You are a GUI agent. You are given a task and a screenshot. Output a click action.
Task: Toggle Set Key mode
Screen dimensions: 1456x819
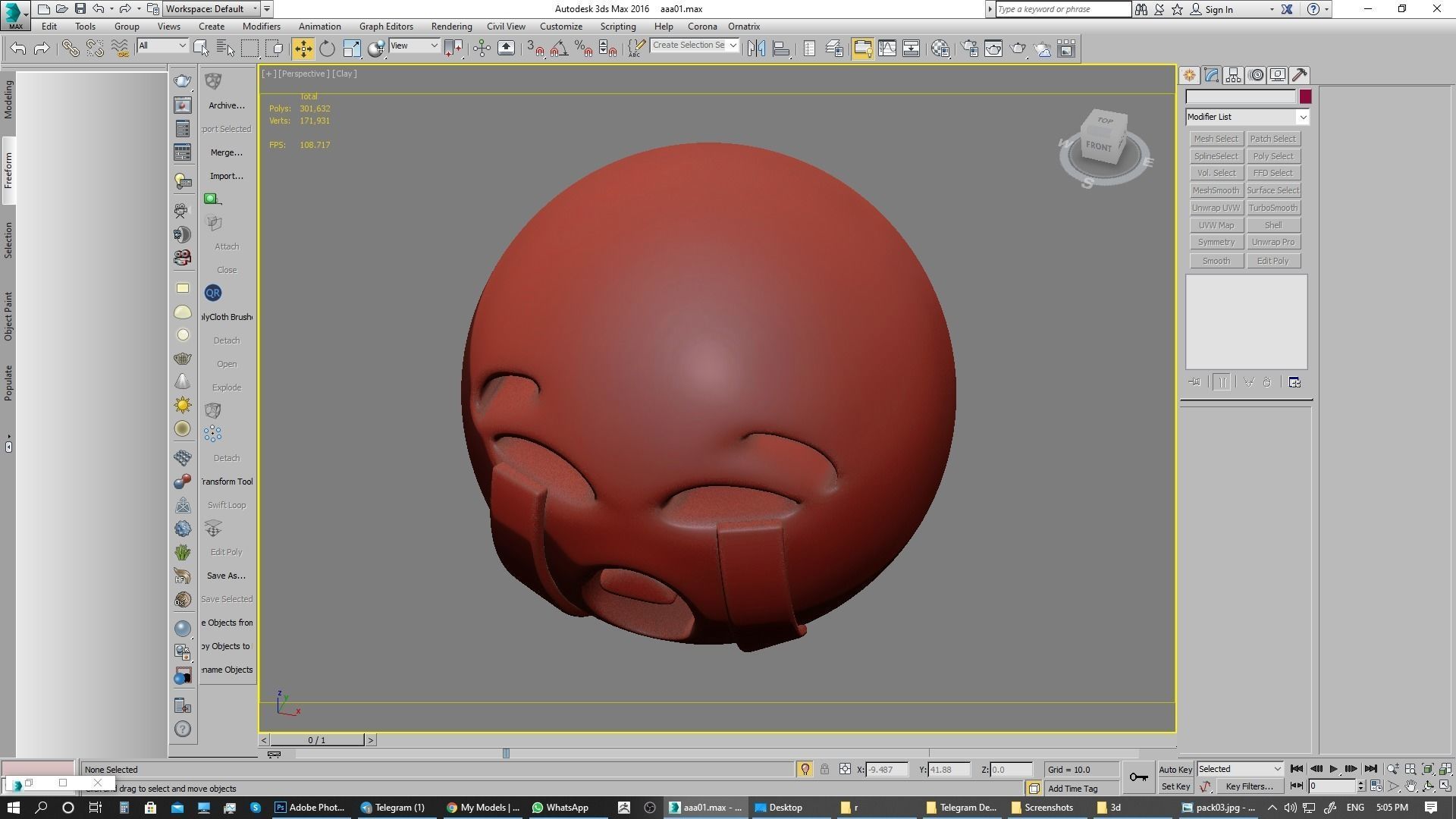(1175, 786)
